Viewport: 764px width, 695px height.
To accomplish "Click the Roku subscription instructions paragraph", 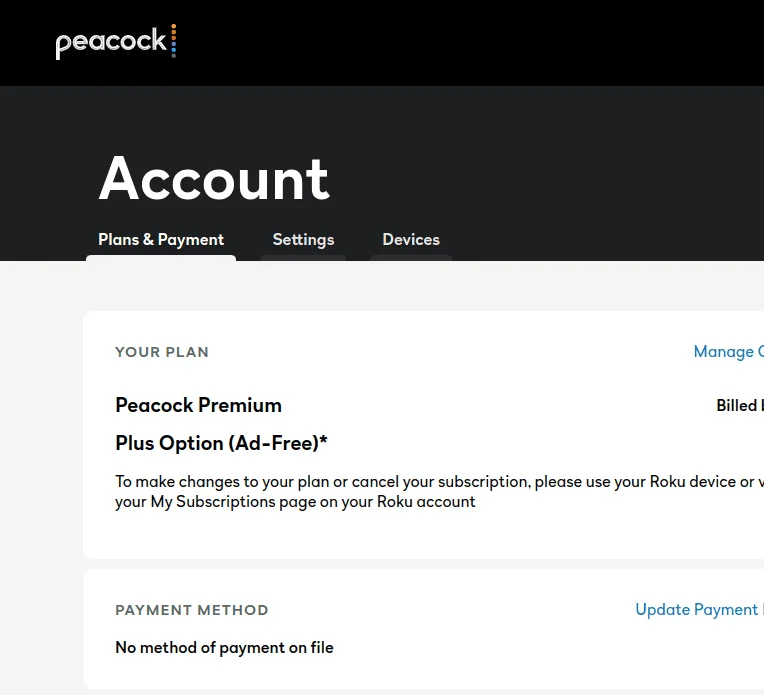I will [439, 491].
